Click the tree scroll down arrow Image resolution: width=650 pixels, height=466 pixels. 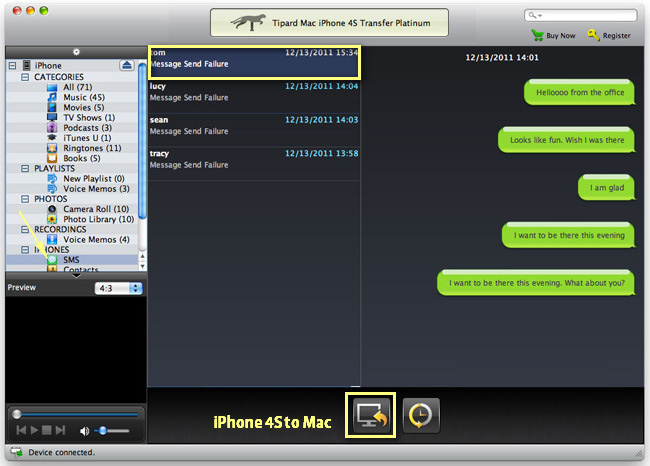142,266
